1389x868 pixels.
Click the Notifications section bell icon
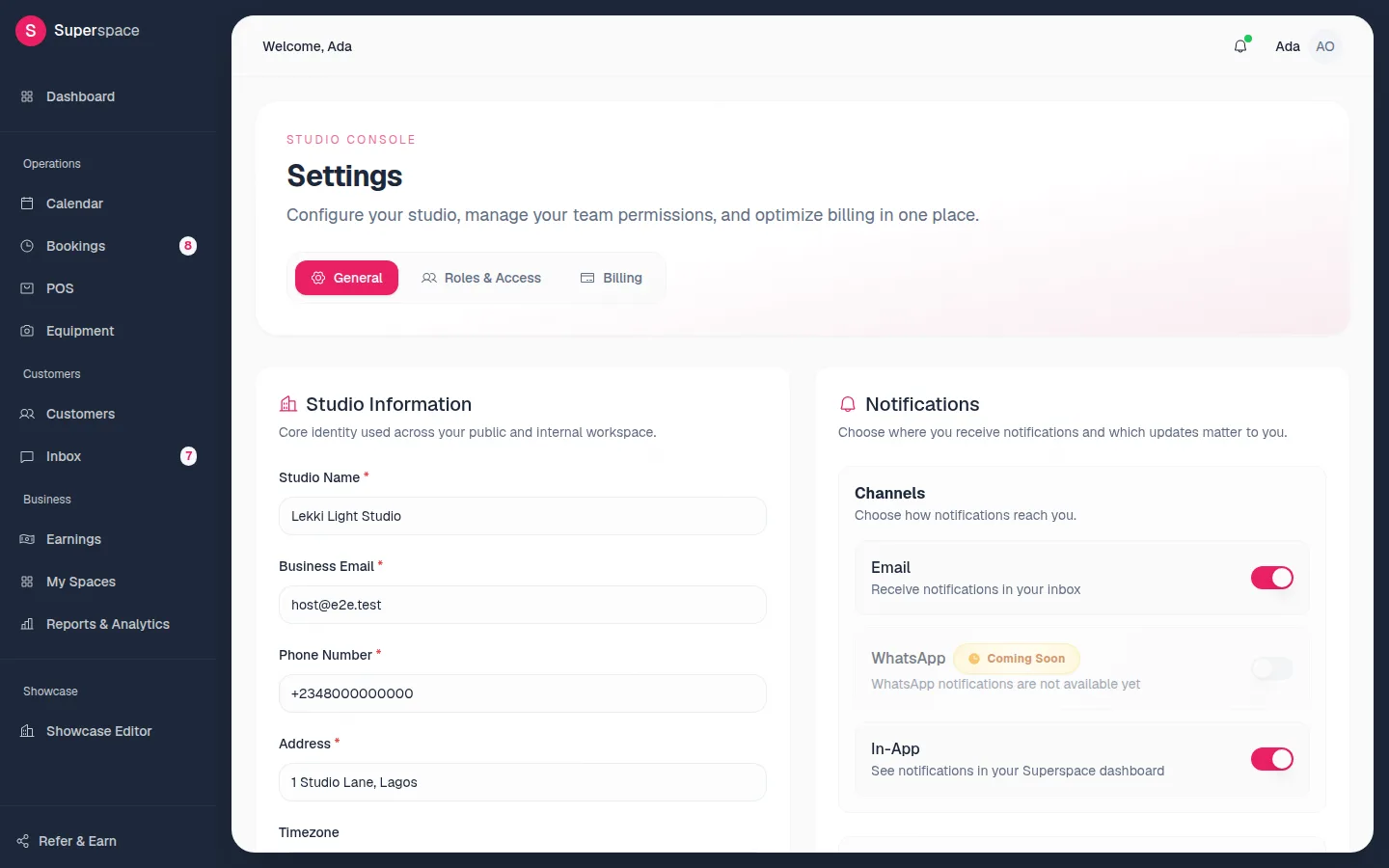coord(848,404)
